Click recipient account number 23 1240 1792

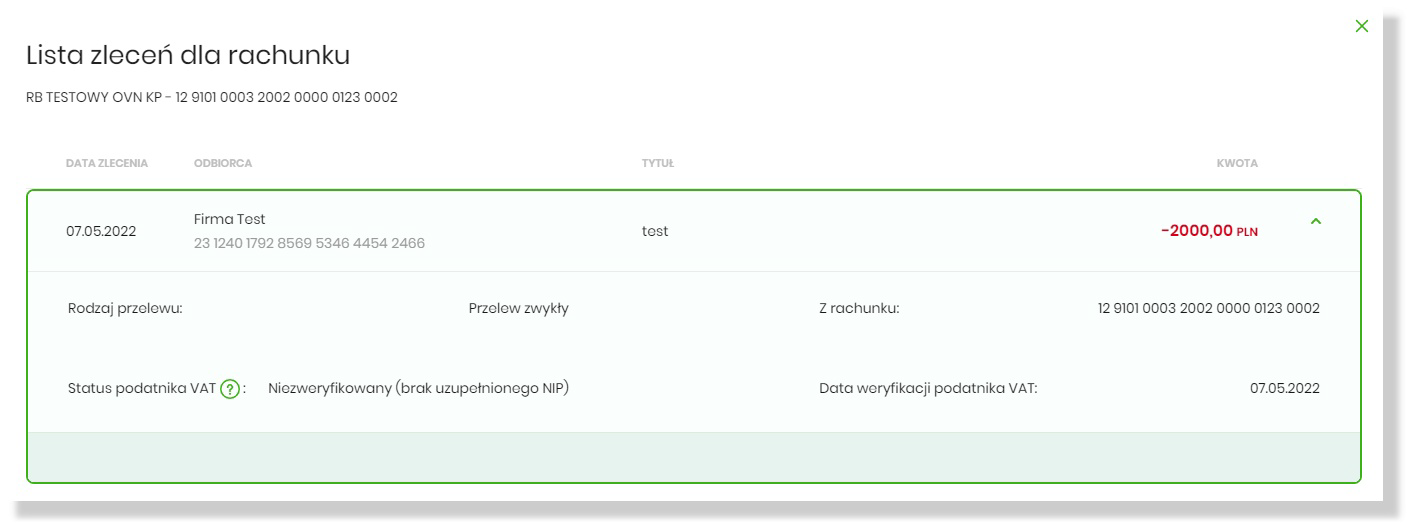309,244
